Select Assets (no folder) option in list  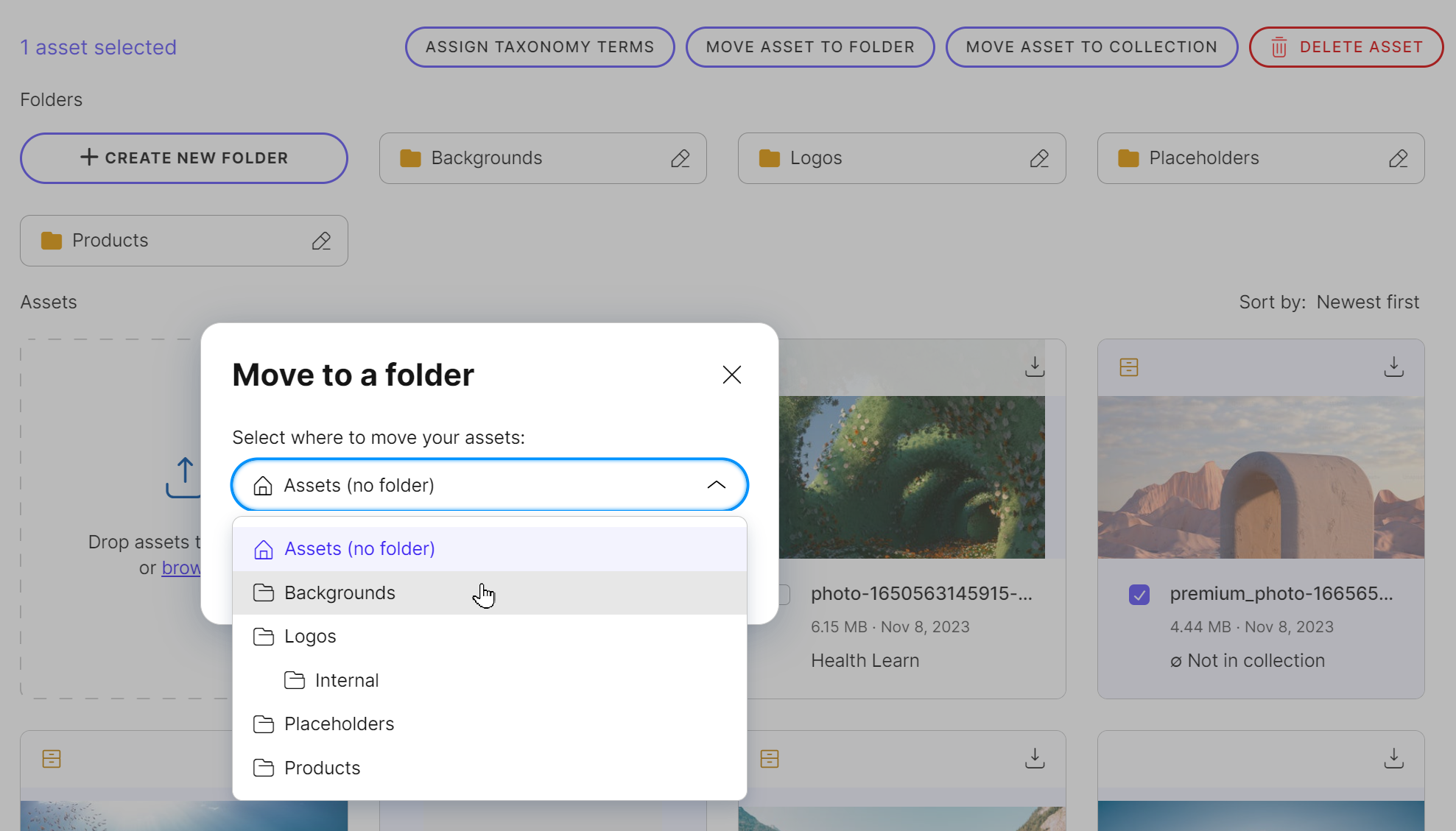click(x=359, y=549)
